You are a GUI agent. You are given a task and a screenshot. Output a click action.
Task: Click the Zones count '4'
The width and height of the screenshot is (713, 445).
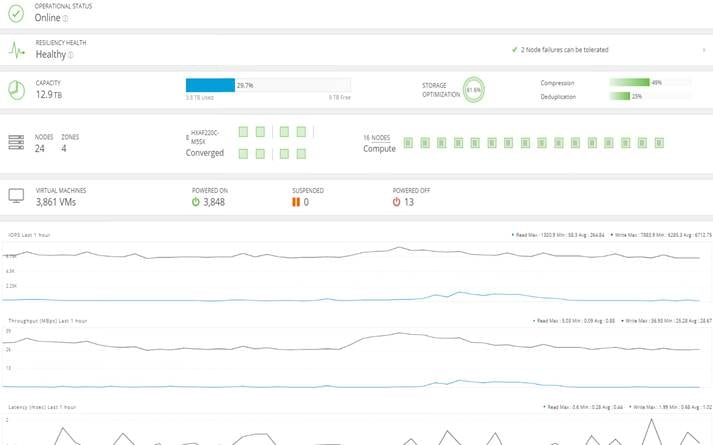[64, 148]
